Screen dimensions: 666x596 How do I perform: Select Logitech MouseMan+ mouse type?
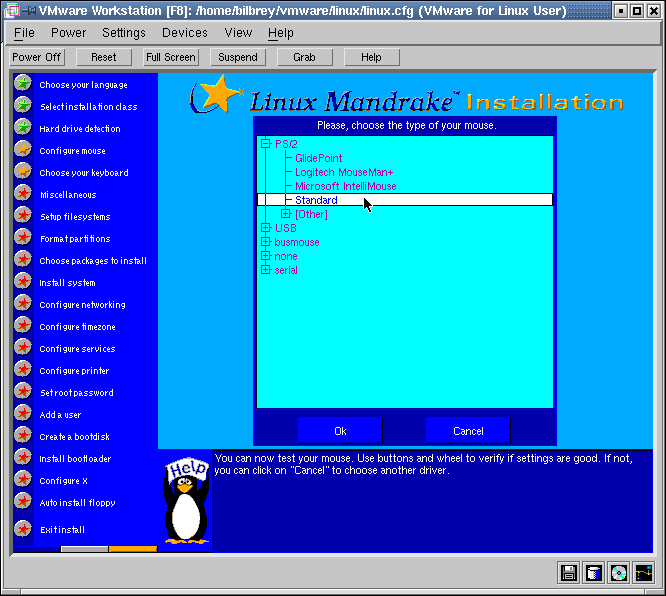tap(344, 172)
